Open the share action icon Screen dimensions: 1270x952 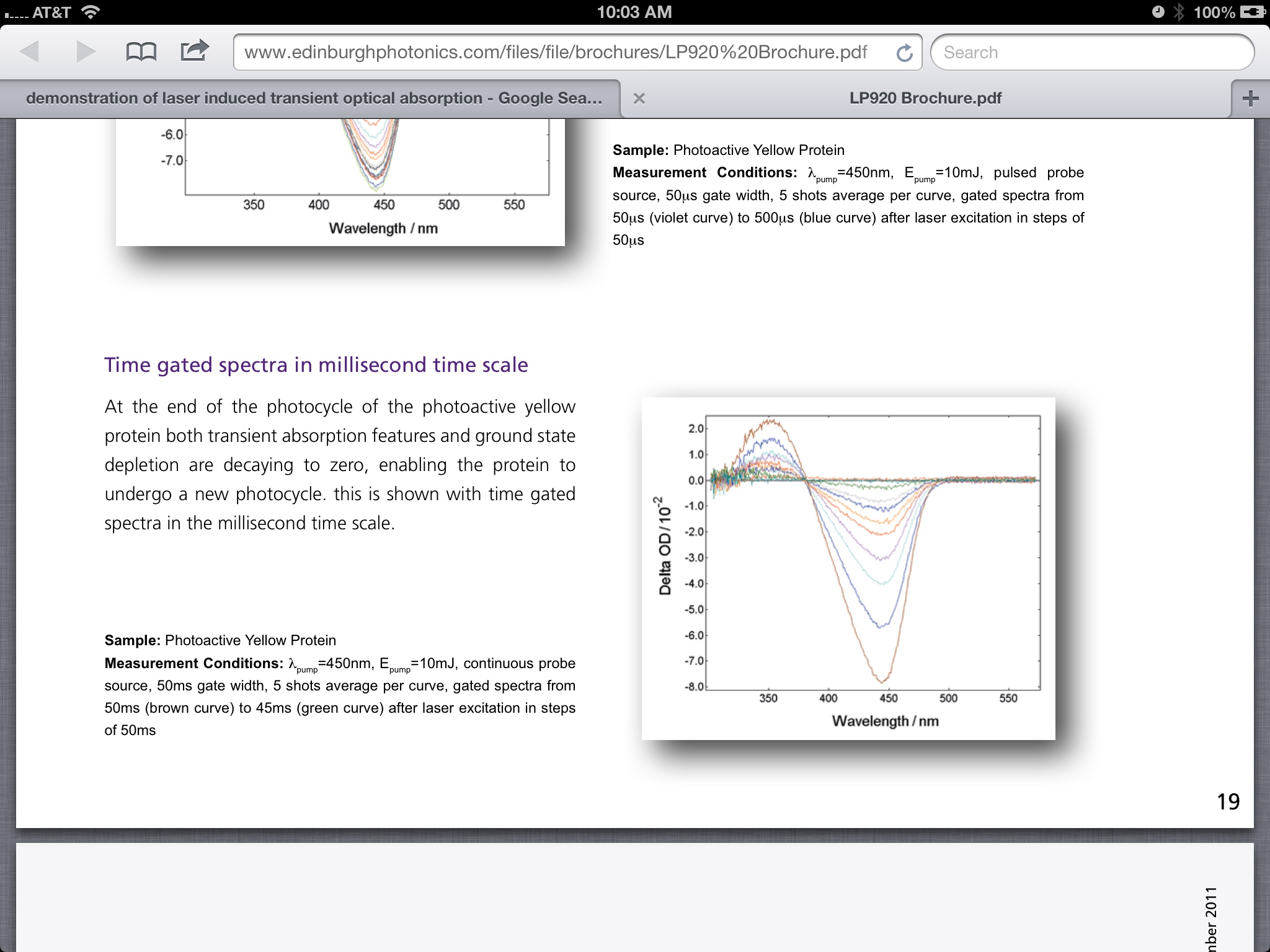pyautogui.click(x=194, y=51)
